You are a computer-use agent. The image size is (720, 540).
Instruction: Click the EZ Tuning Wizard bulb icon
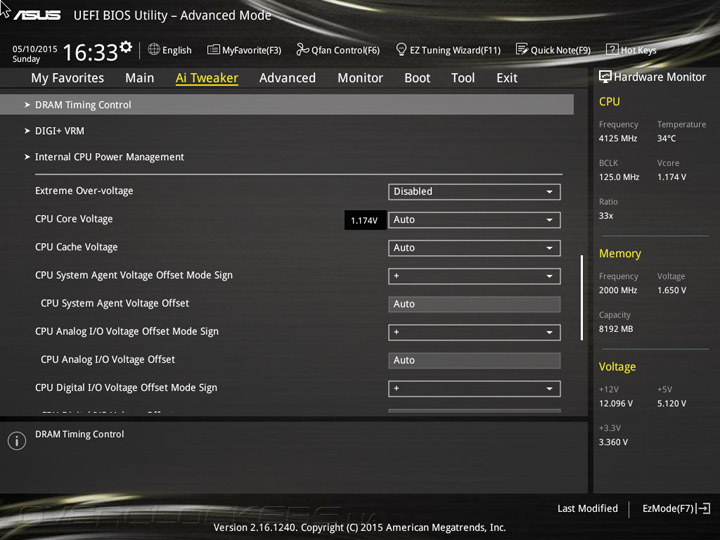(x=401, y=49)
